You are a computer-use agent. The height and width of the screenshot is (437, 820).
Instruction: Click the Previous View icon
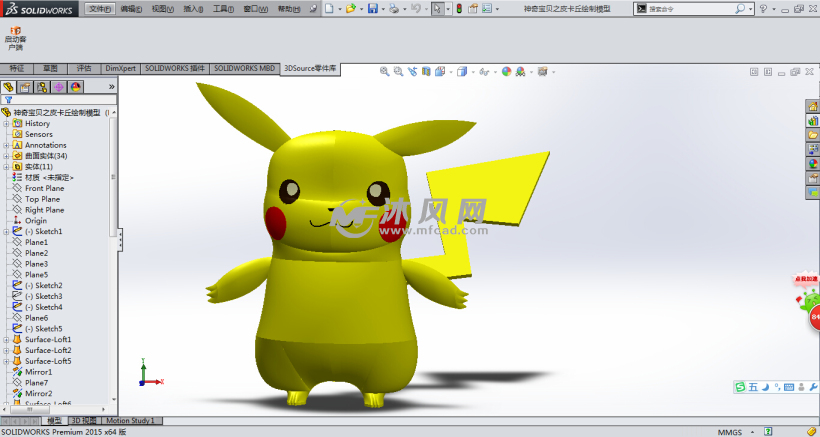(x=413, y=72)
